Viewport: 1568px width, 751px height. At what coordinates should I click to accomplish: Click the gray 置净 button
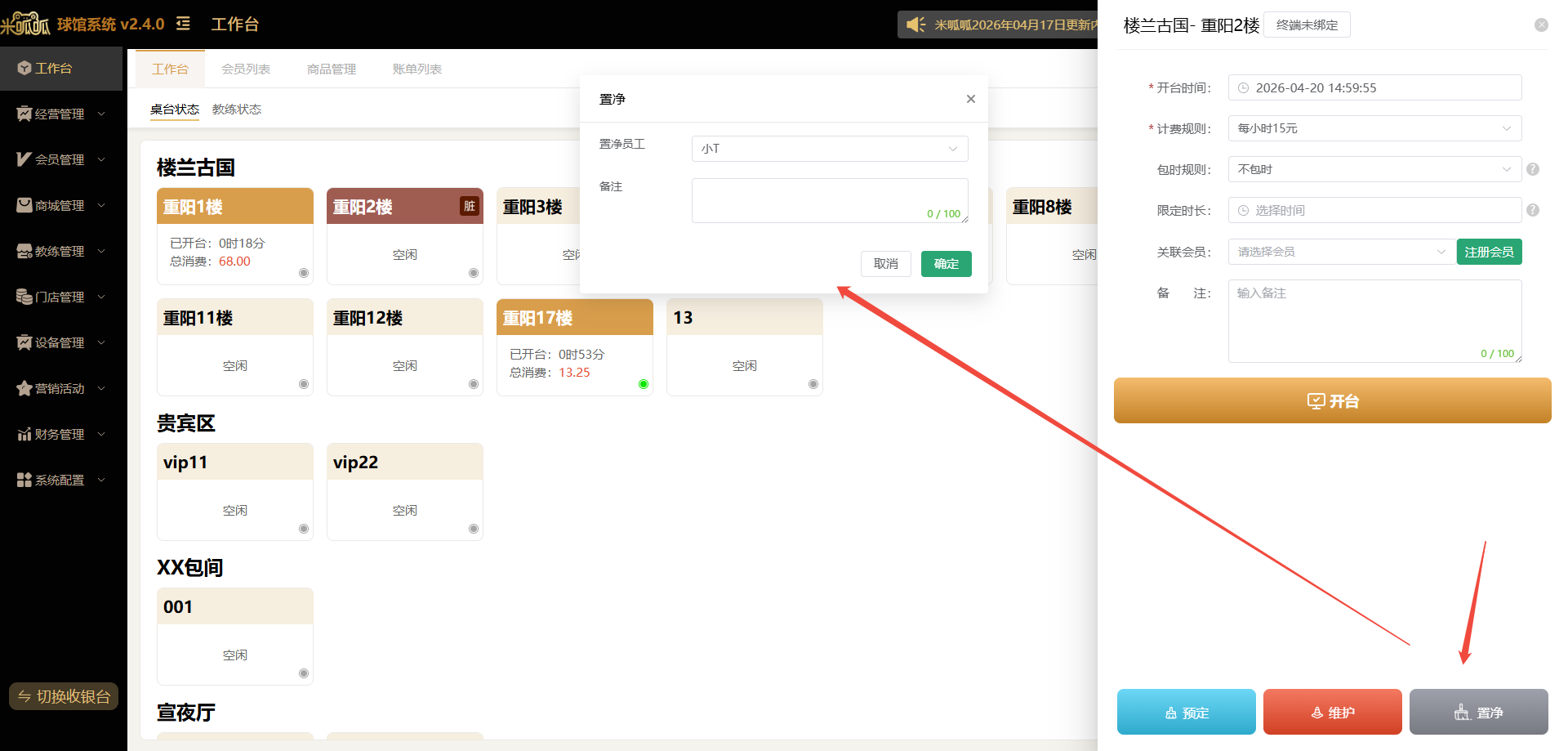(1479, 712)
